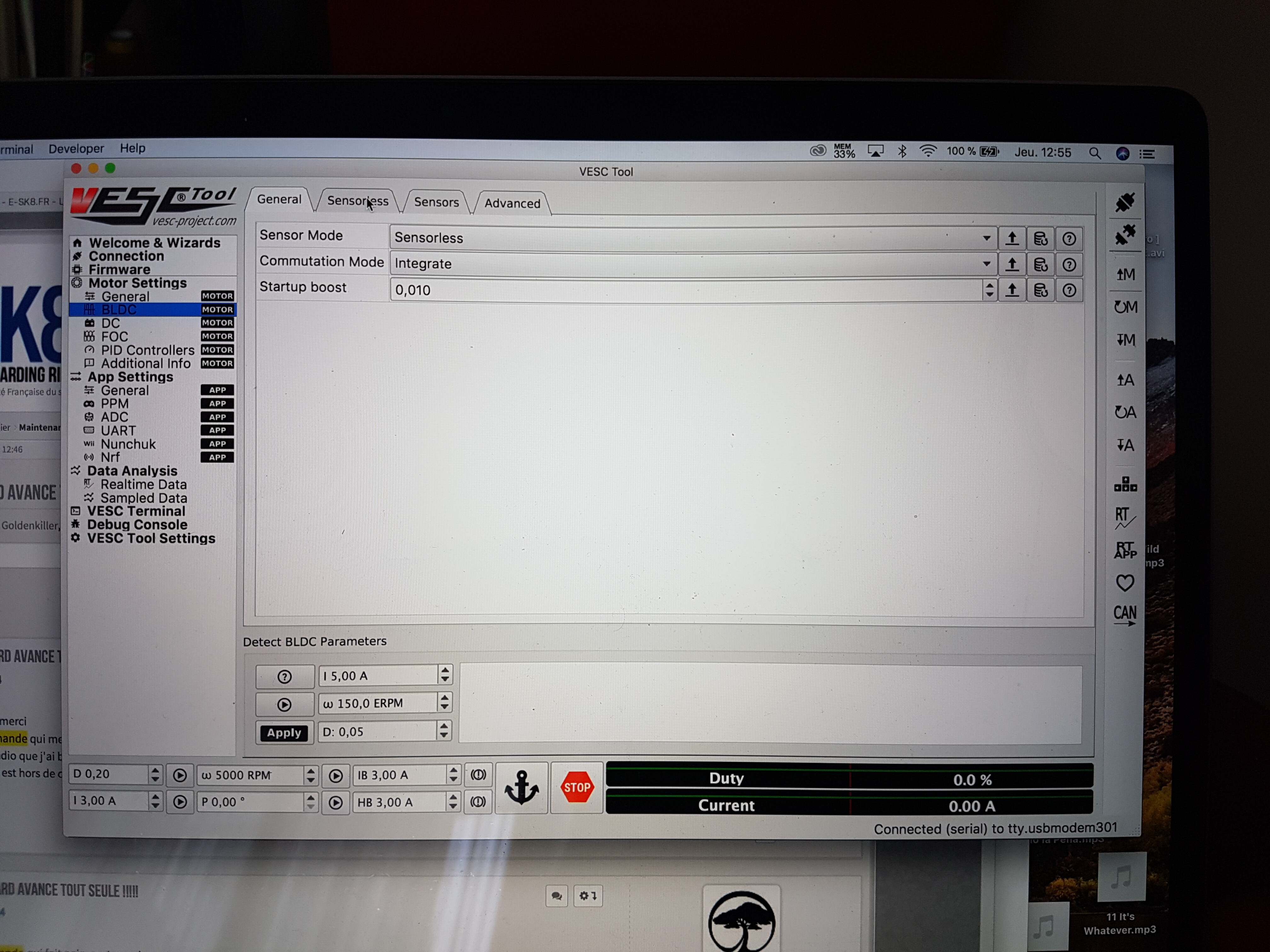Read default Sensor Mode value icon
The width and height of the screenshot is (1270, 952).
1040,239
